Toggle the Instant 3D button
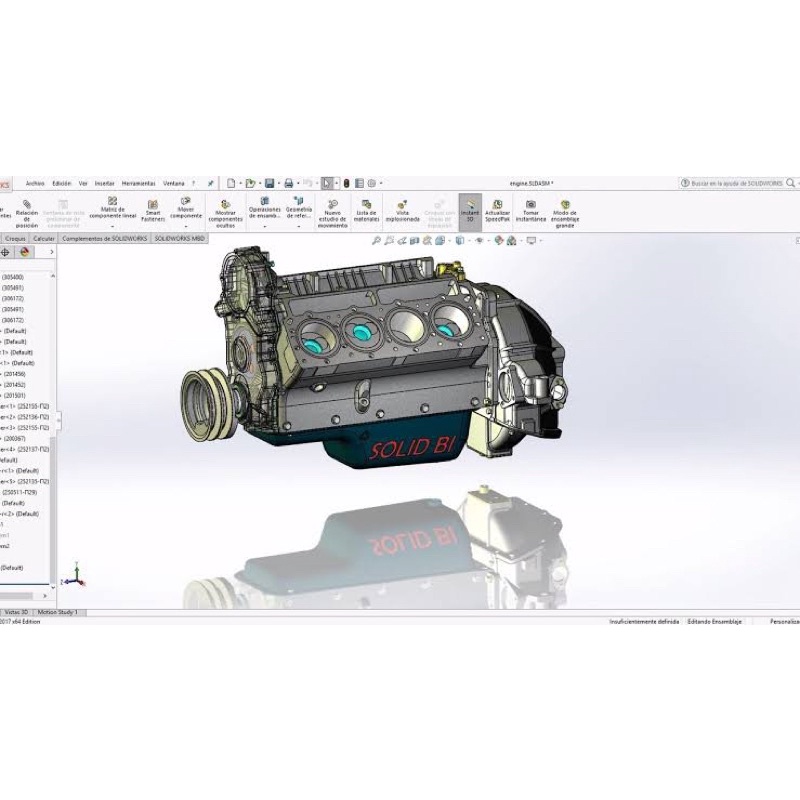This screenshot has height=800, width=800. click(x=470, y=211)
